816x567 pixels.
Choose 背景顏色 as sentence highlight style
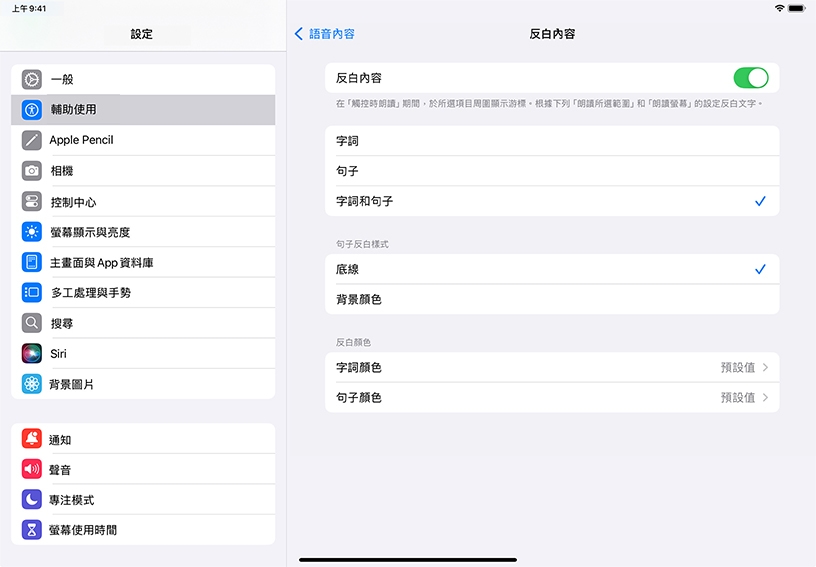click(x=551, y=300)
